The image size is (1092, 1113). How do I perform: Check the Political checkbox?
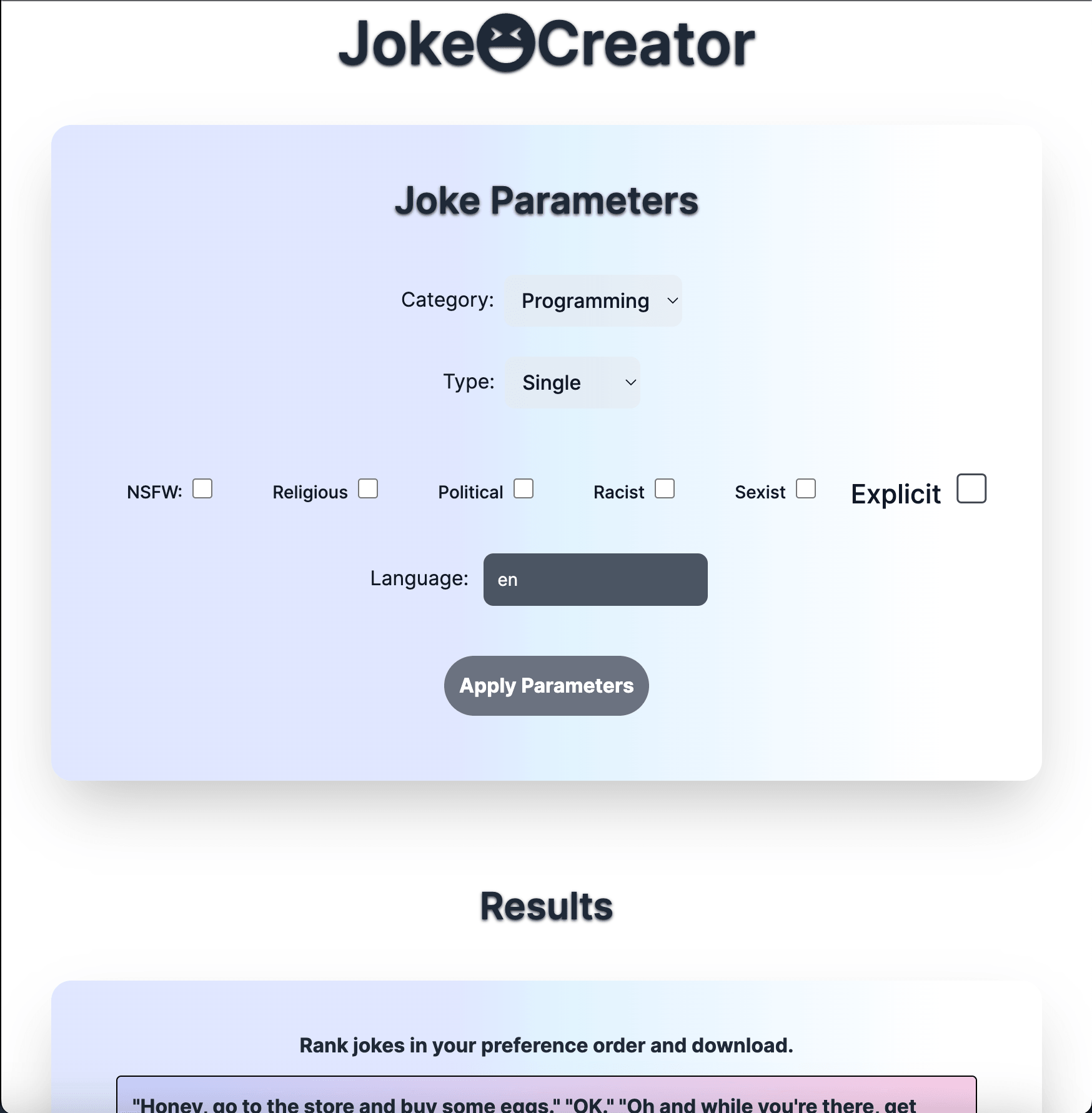point(524,488)
